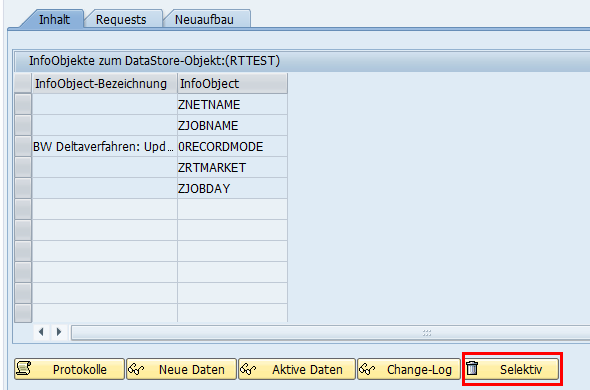Image resolution: width=590 pixels, height=390 pixels.
Task: Click the Protokolle button
Action: point(70,369)
